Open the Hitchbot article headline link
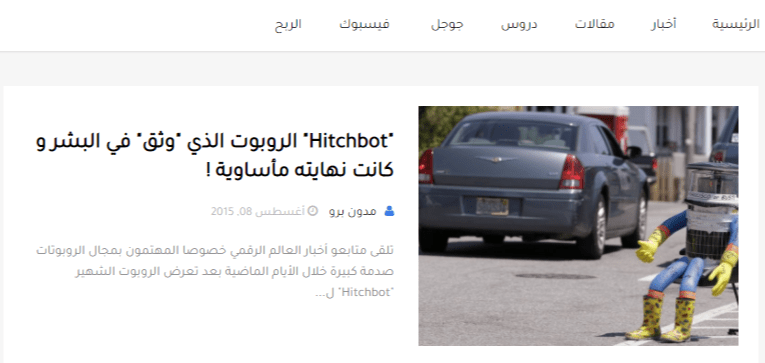The height and width of the screenshot is (363, 765). (x=215, y=156)
